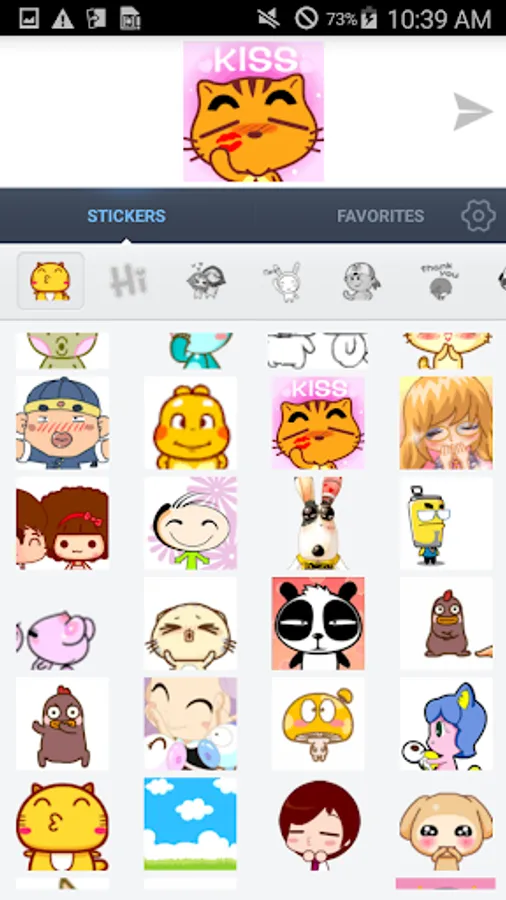Pick the panda sticker
This screenshot has width=506, height=900.
pos(318,623)
